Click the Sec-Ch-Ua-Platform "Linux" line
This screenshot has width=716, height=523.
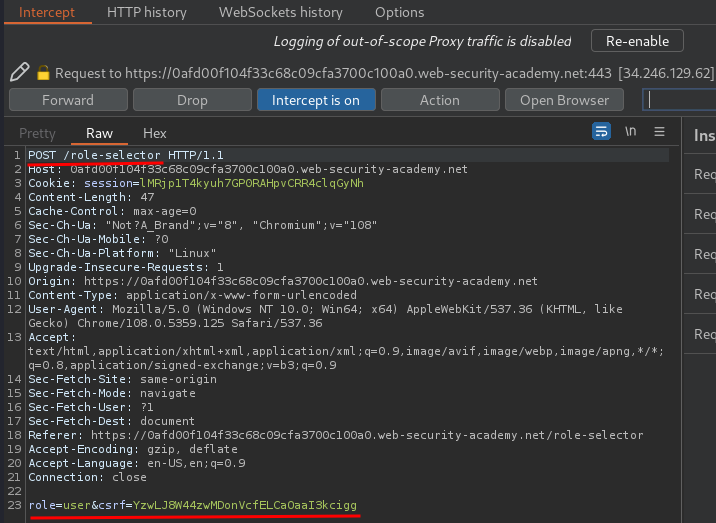point(122,253)
